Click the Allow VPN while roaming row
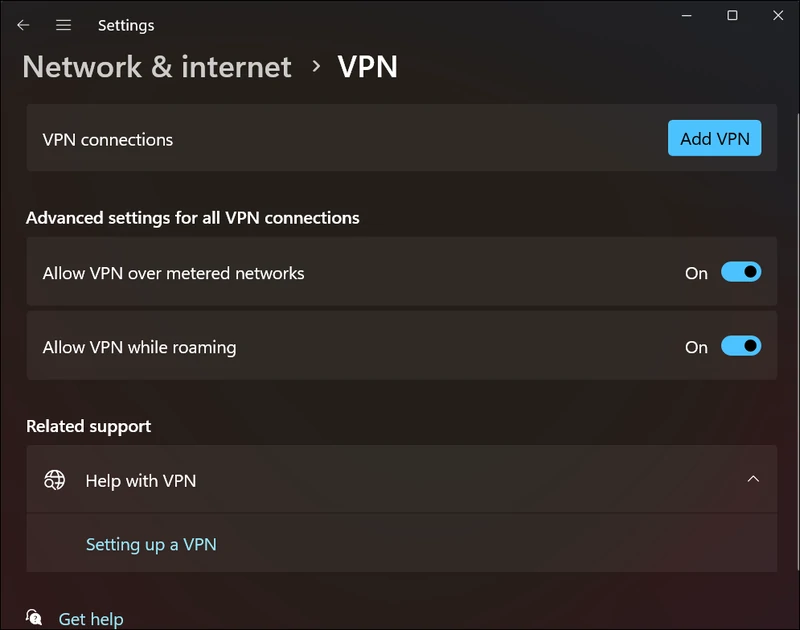Viewport: 800px width, 630px height. (x=139, y=347)
